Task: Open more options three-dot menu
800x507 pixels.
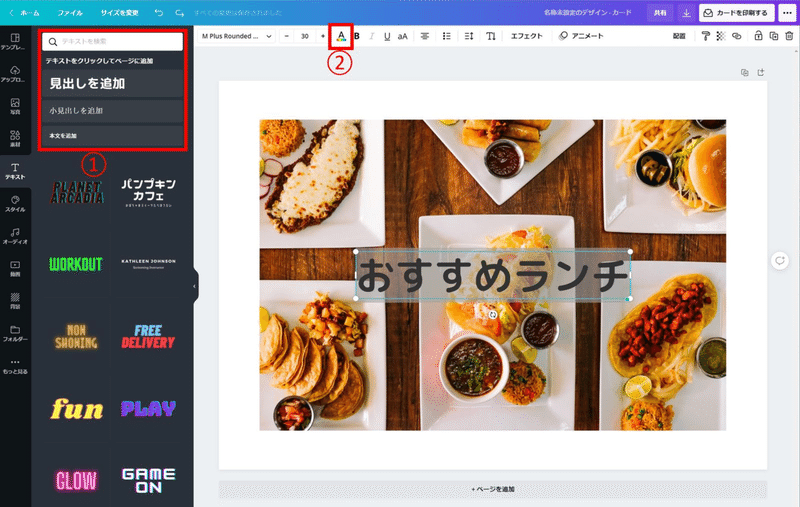Action: click(x=787, y=13)
